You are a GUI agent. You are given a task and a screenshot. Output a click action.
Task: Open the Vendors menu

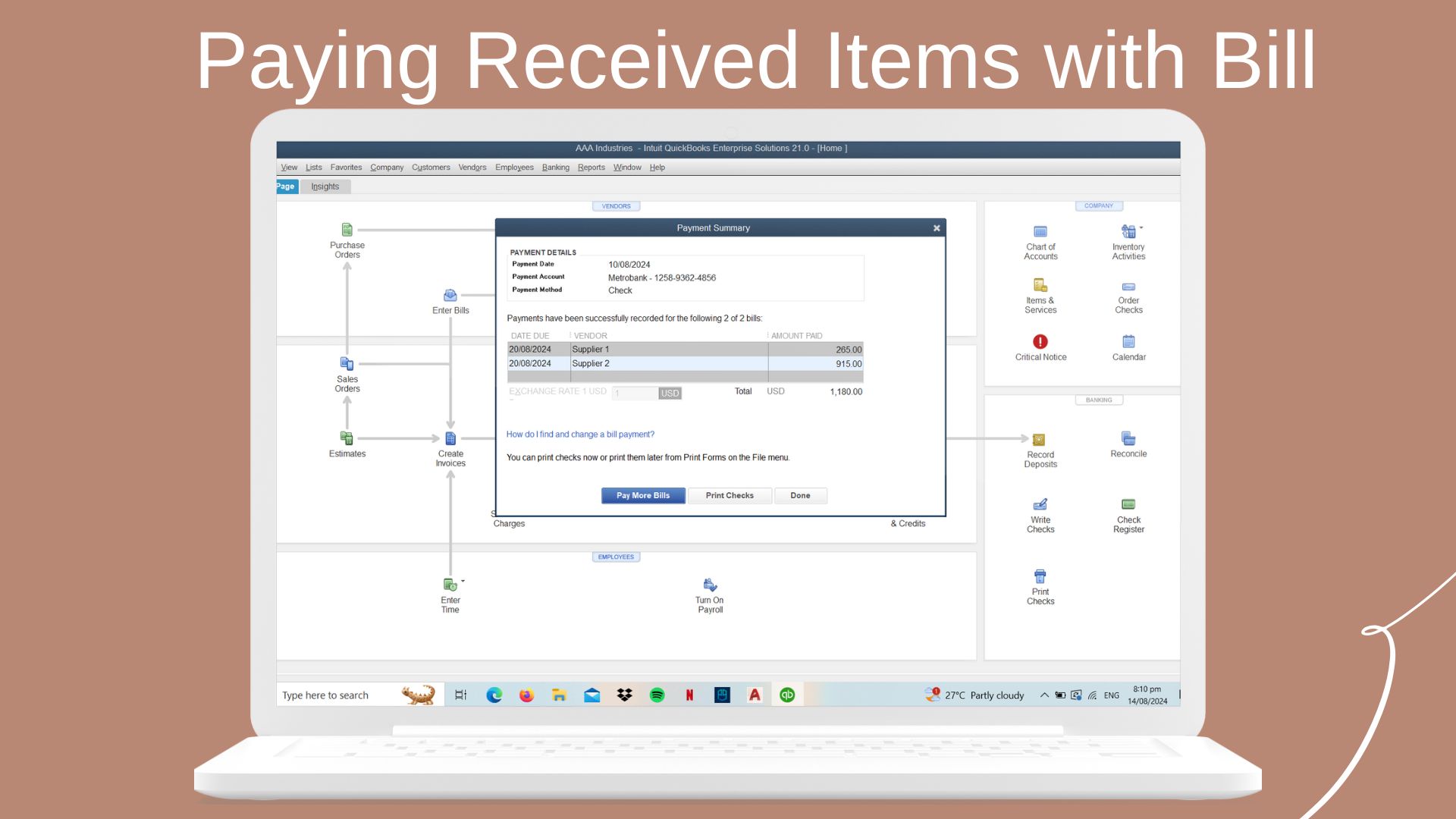pyautogui.click(x=472, y=168)
